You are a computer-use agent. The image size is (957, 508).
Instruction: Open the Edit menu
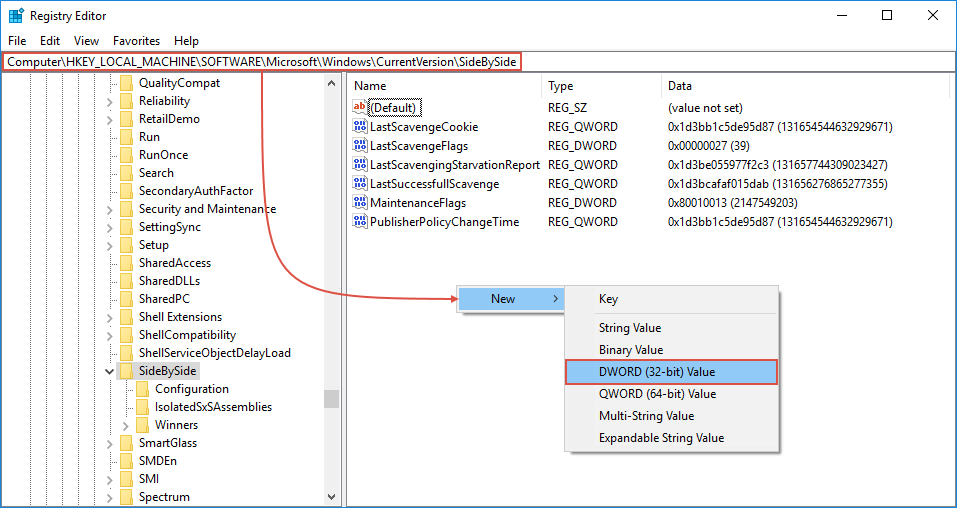tap(50, 41)
